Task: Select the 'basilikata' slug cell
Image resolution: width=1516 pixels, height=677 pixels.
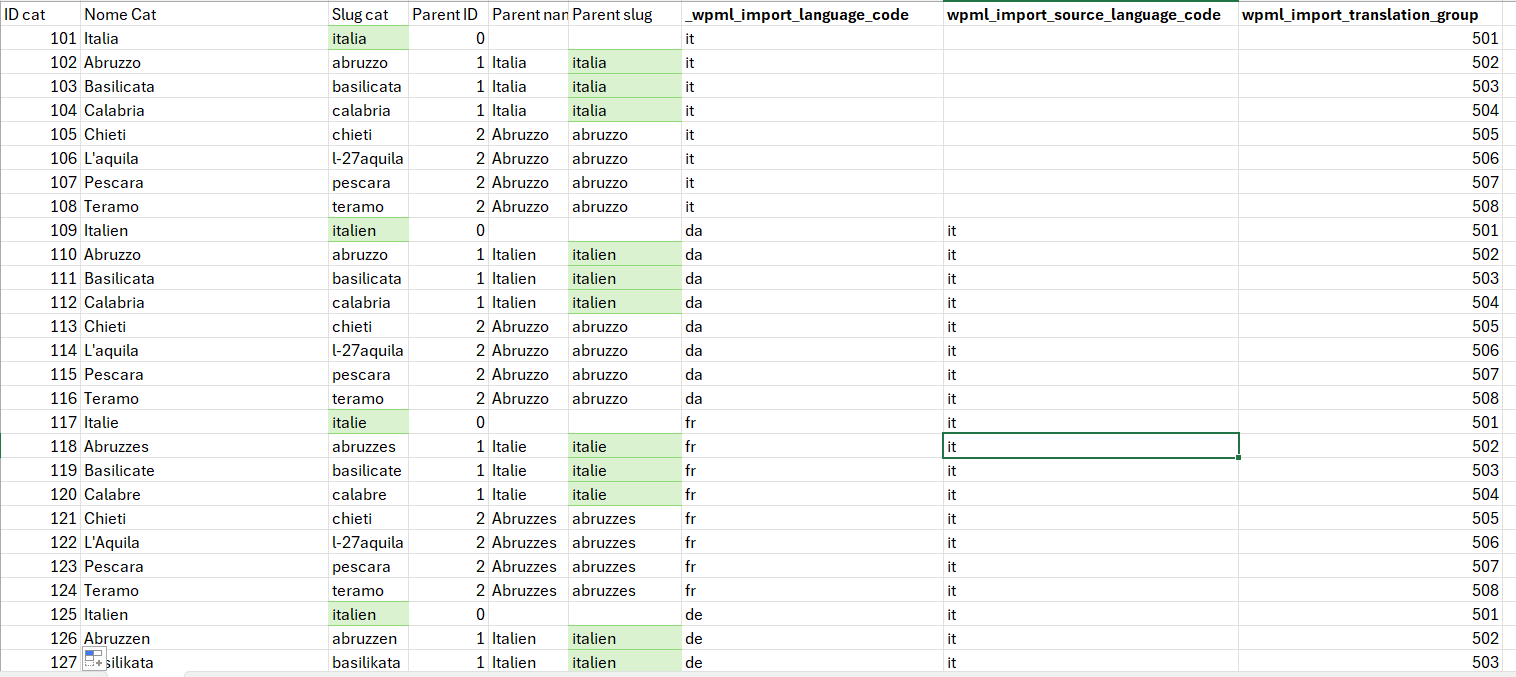Action: click(368, 663)
